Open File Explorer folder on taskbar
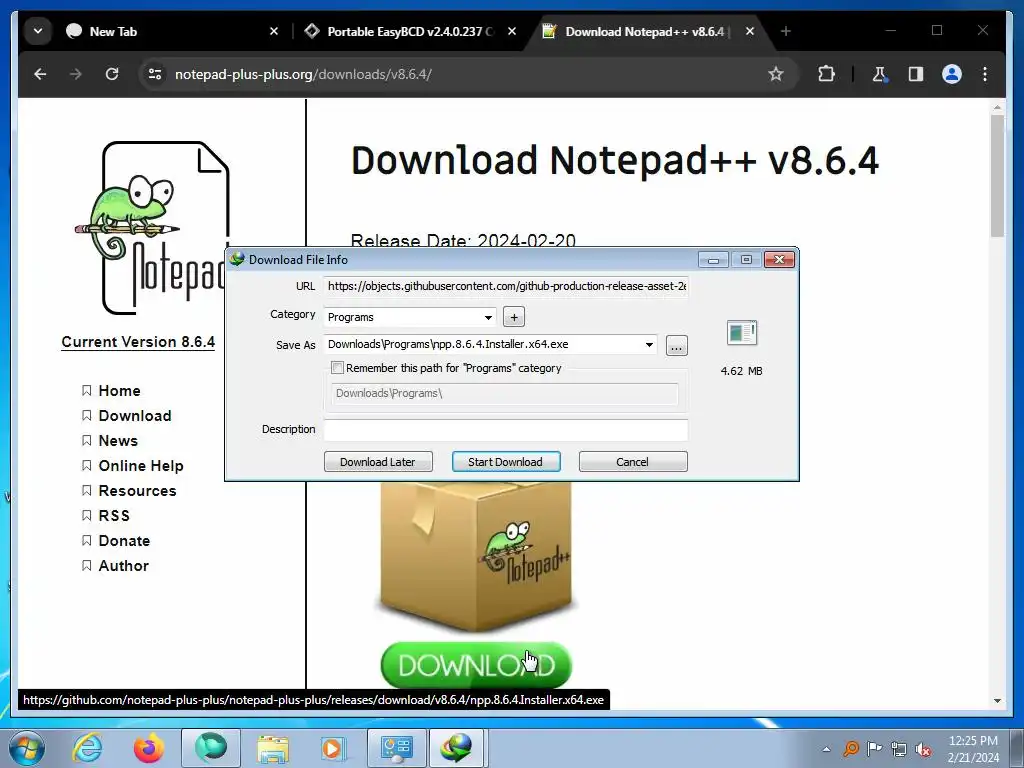The image size is (1024, 768). click(272, 748)
